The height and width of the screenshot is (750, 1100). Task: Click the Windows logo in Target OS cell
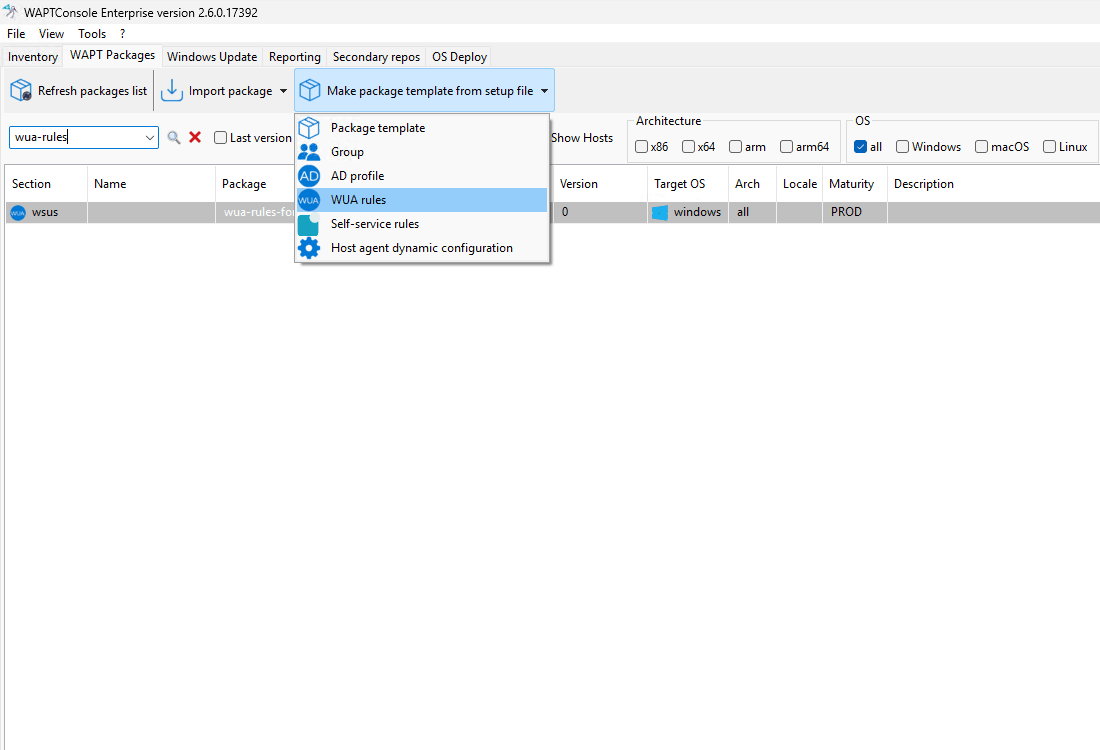pyautogui.click(x=660, y=213)
